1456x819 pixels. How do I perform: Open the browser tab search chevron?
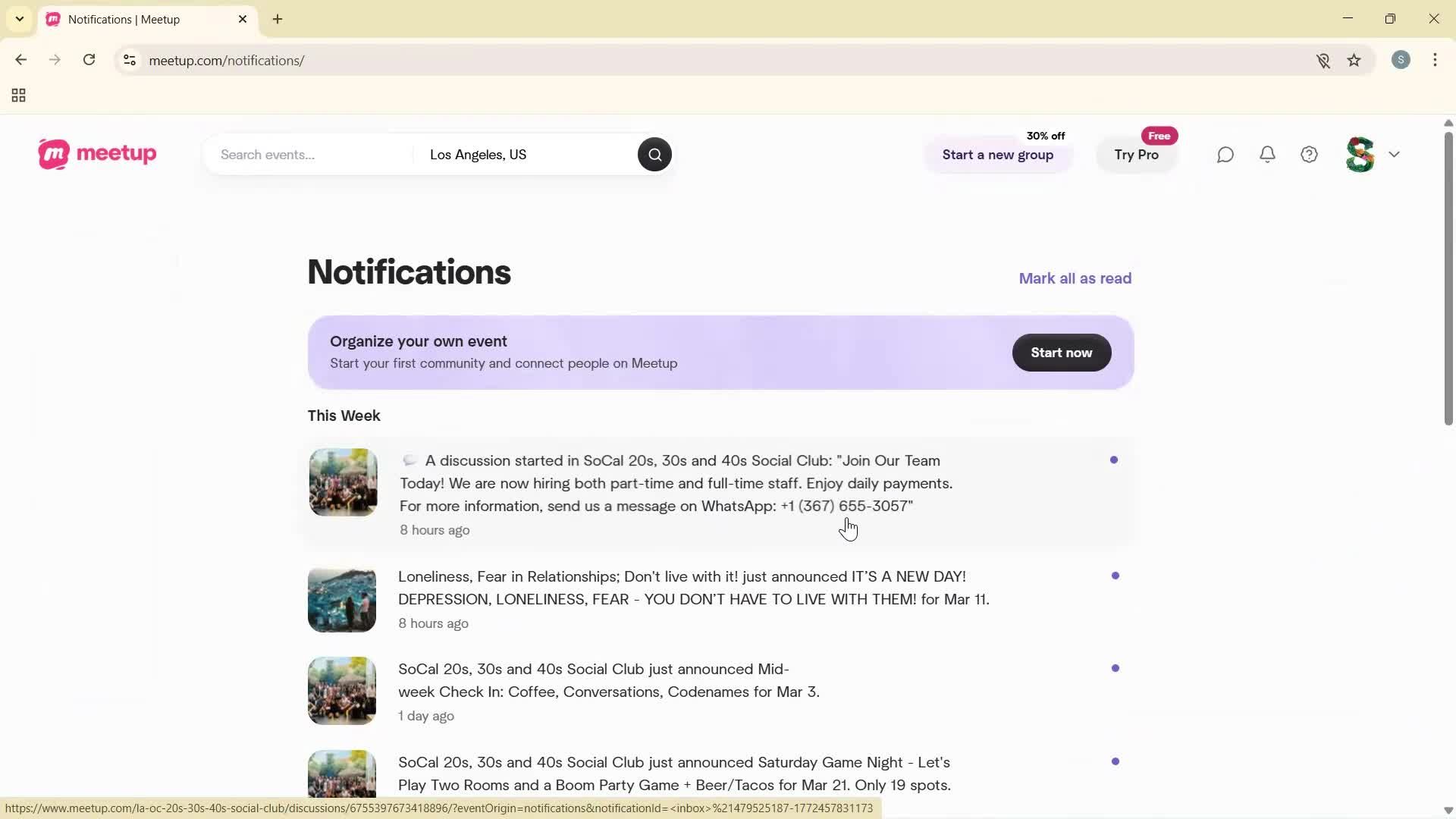(x=19, y=19)
